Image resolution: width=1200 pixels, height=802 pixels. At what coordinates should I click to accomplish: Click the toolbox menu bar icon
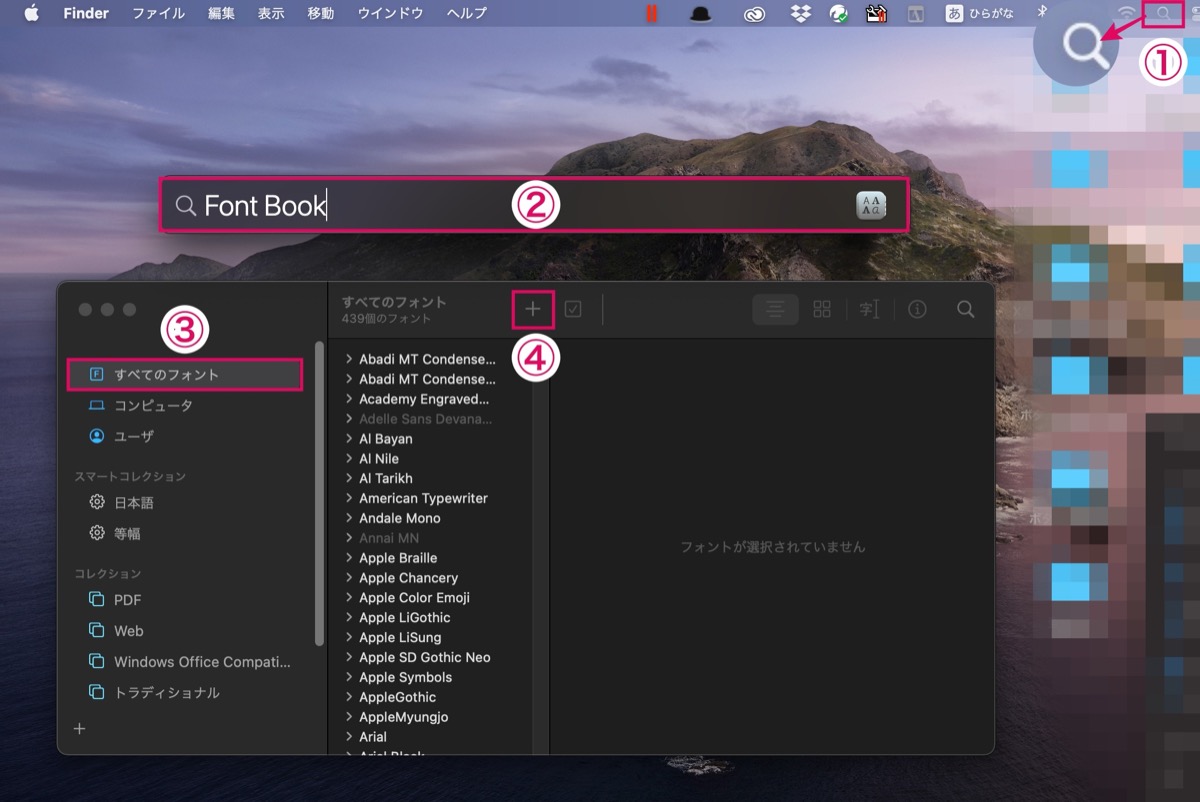(876, 13)
